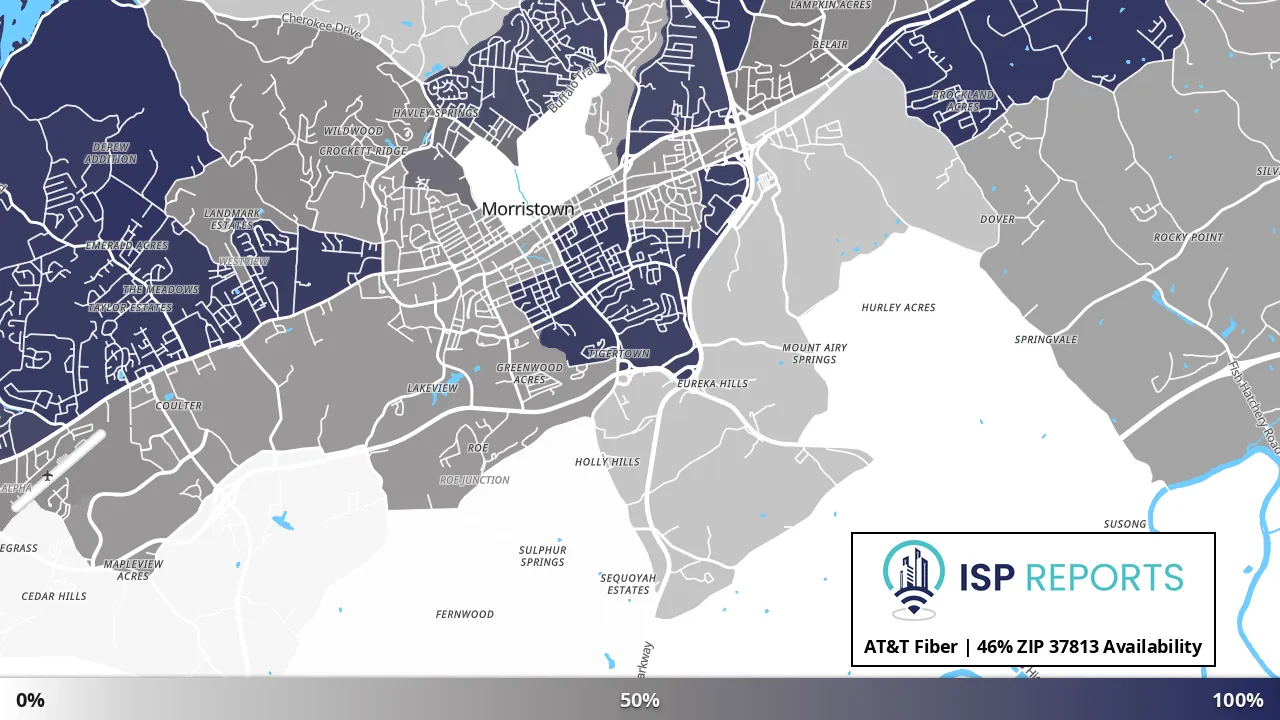Image resolution: width=1280 pixels, height=720 pixels.
Task: Select the Havley Springs label
Action: (x=435, y=113)
